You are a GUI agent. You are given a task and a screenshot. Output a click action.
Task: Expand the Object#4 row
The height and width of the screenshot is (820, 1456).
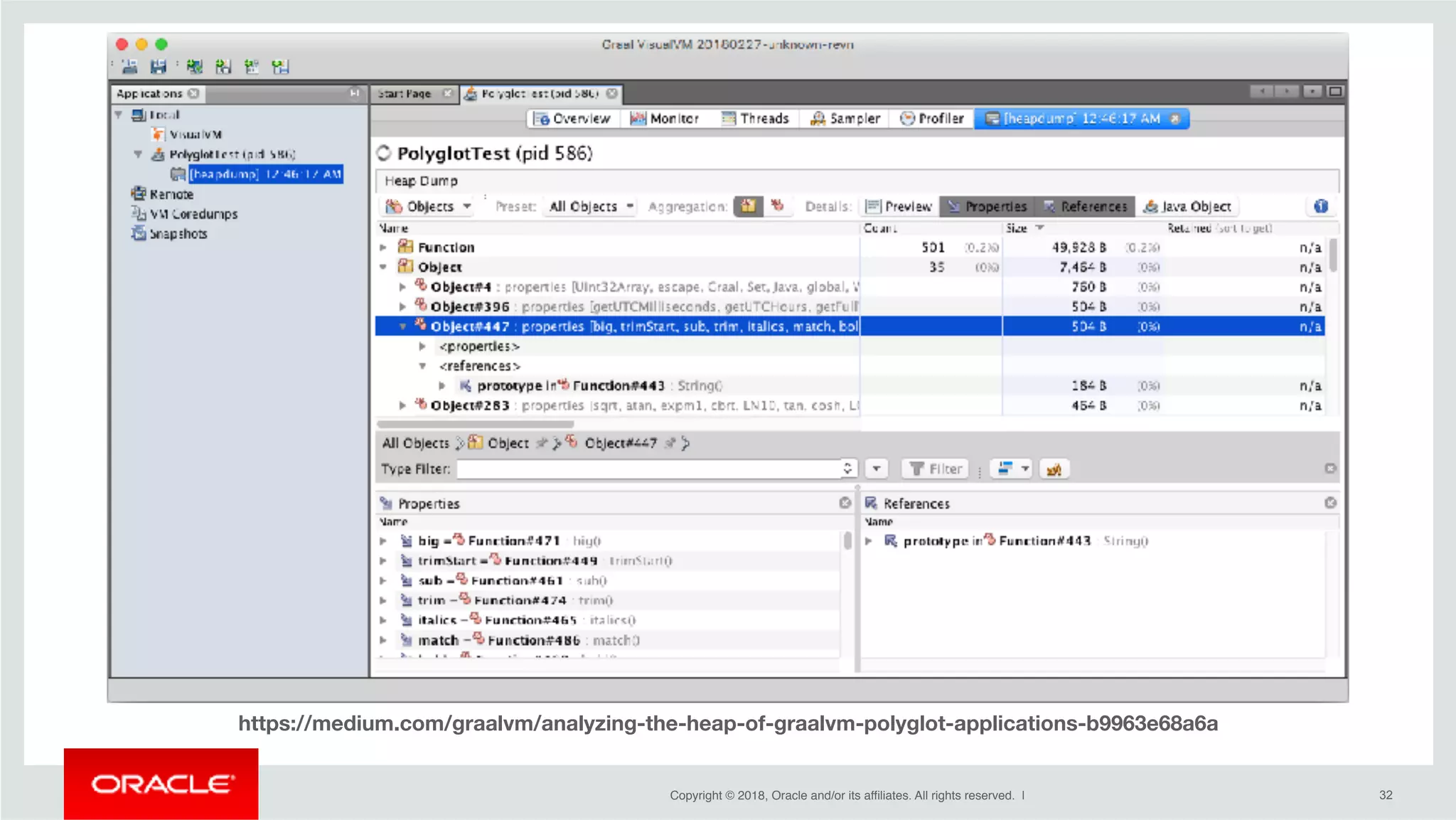(x=402, y=287)
